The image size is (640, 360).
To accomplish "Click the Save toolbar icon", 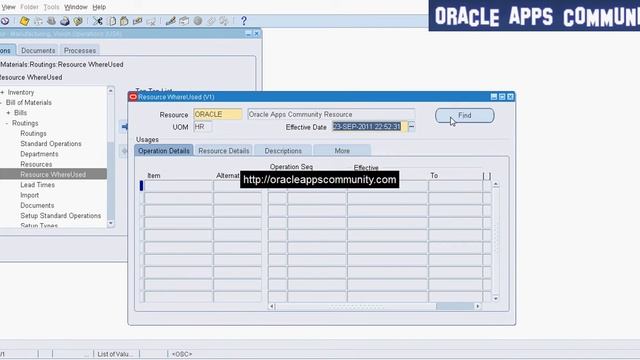I will coord(24,21).
